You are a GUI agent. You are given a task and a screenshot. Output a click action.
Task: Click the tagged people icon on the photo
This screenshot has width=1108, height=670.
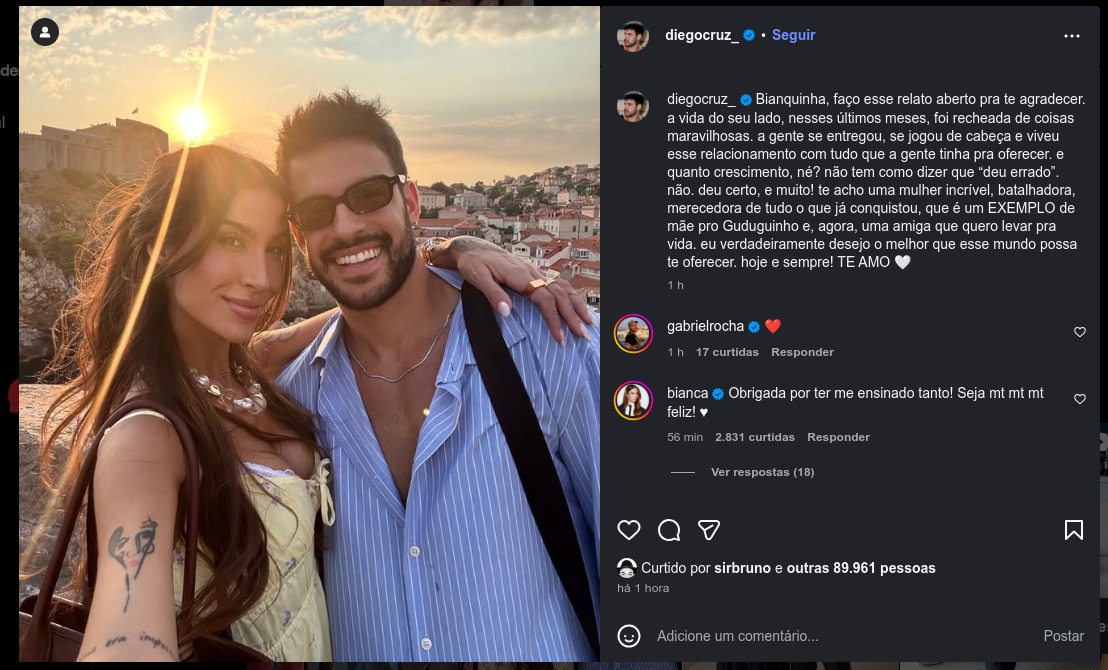point(45,32)
